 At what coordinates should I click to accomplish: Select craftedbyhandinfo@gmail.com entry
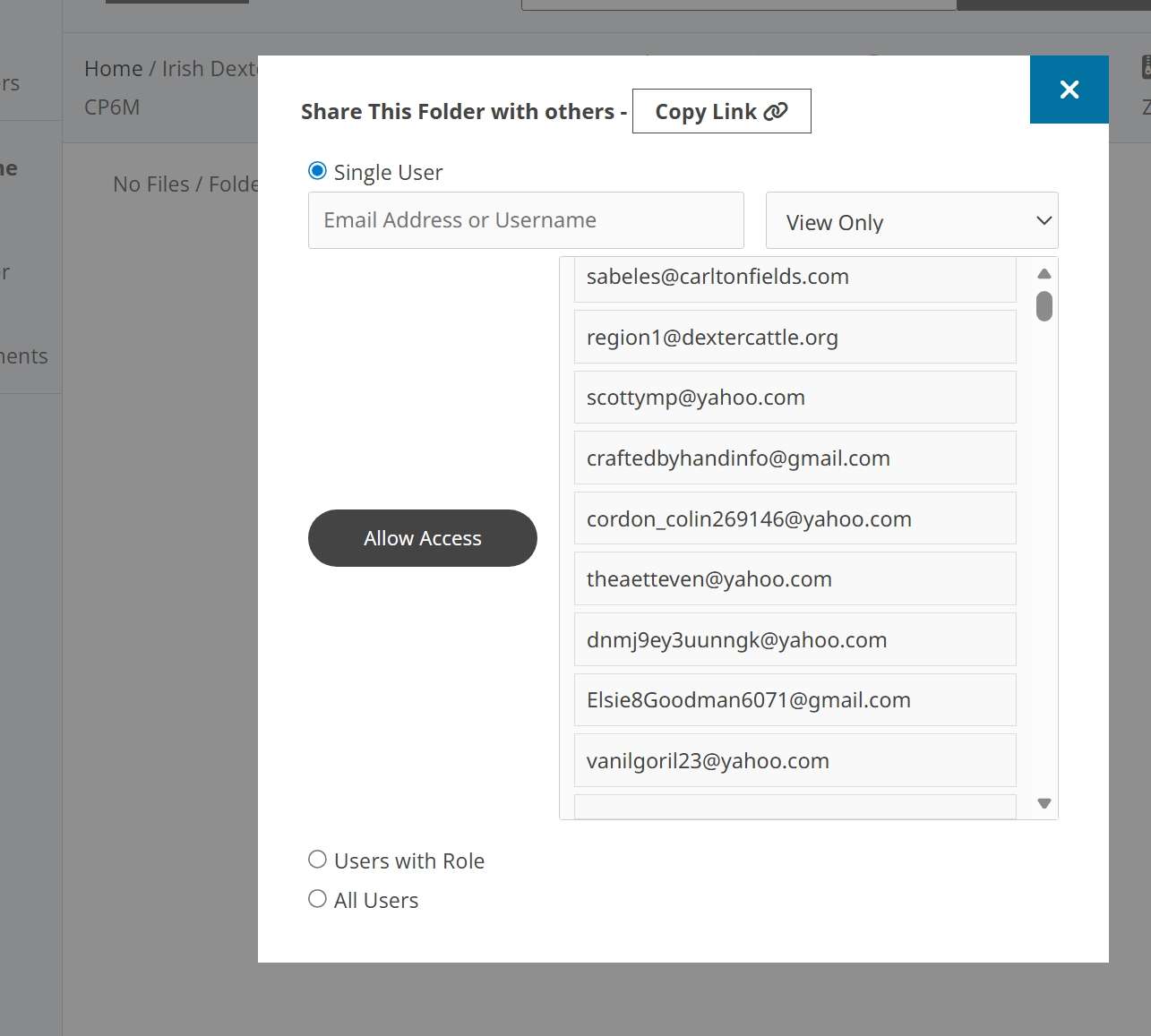795,458
